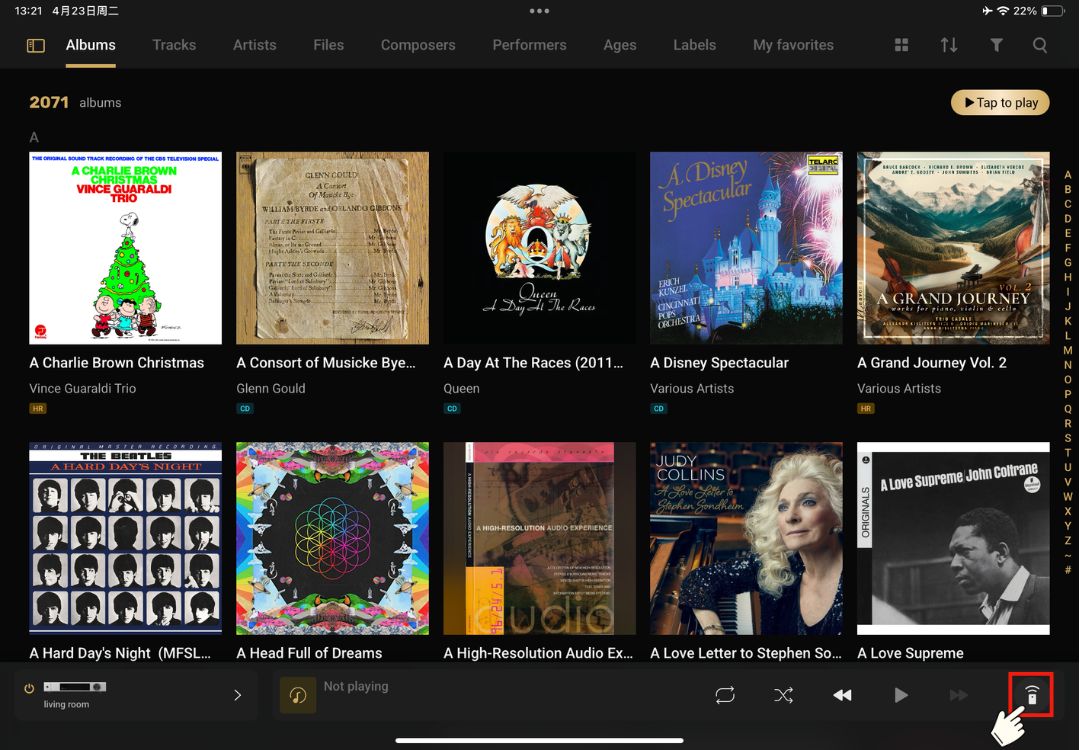The width and height of the screenshot is (1080, 750).
Task: Click the Vince Guaraldi Trio artist name
Action: point(83,388)
